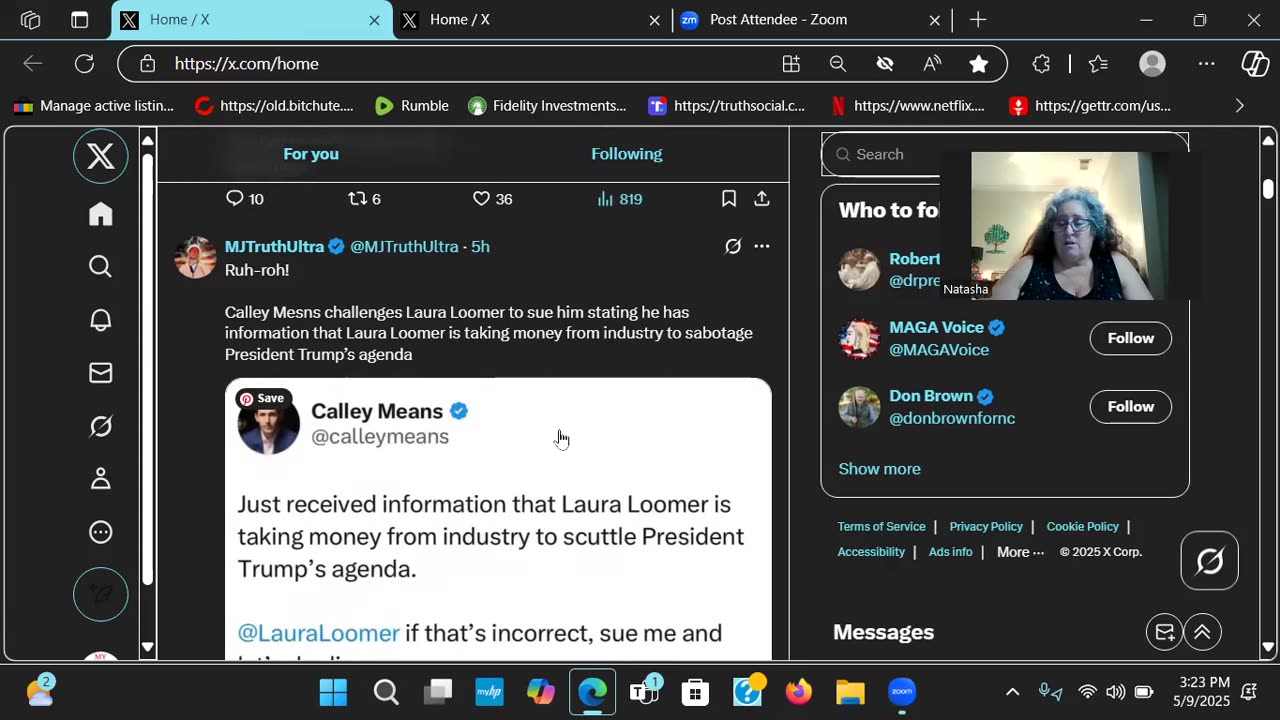
Task: Open Favorites list icon in toolbar
Action: (x=1098, y=64)
